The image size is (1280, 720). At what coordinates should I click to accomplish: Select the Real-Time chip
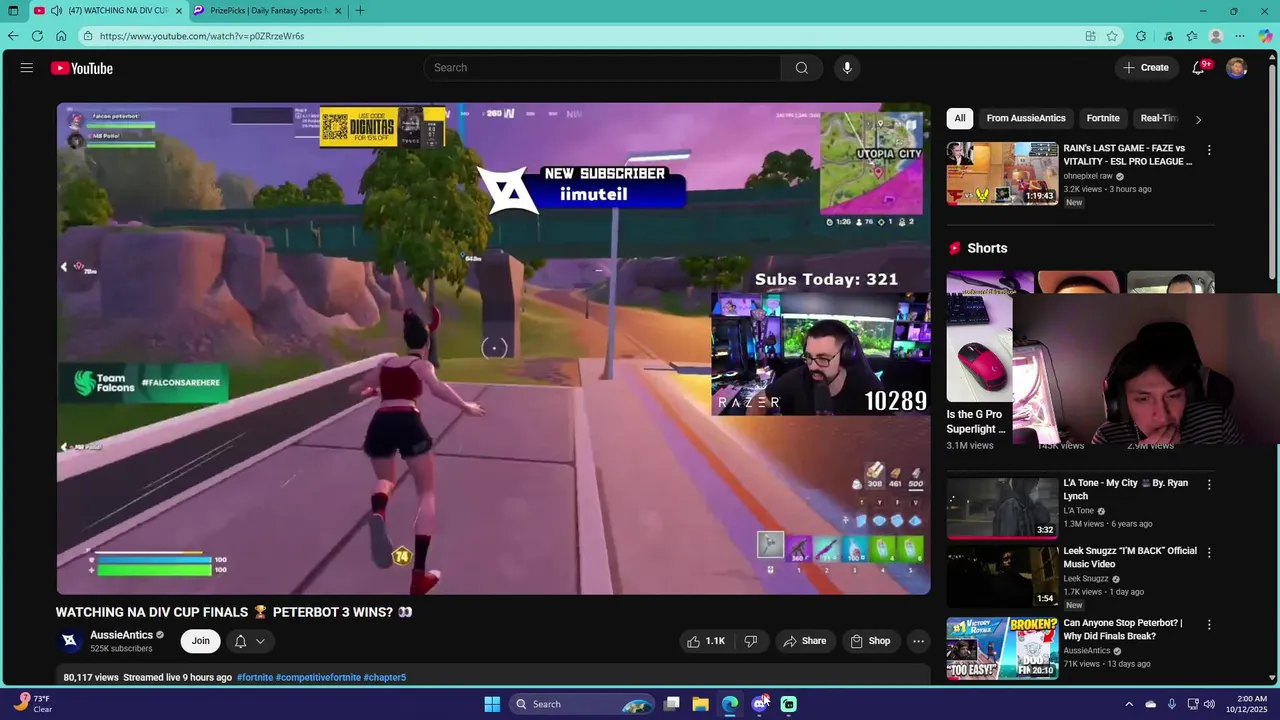click(x=1159, y=118)
